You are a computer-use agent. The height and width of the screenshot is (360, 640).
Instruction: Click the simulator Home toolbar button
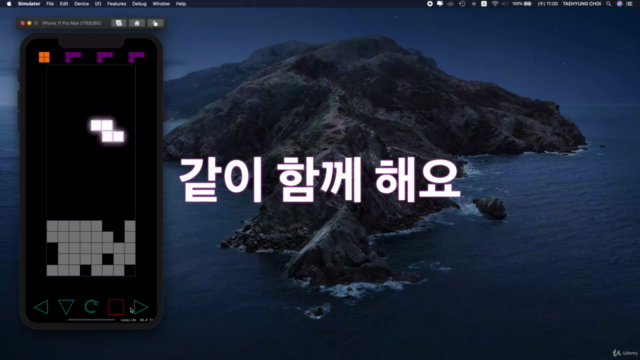pos(137,23)
